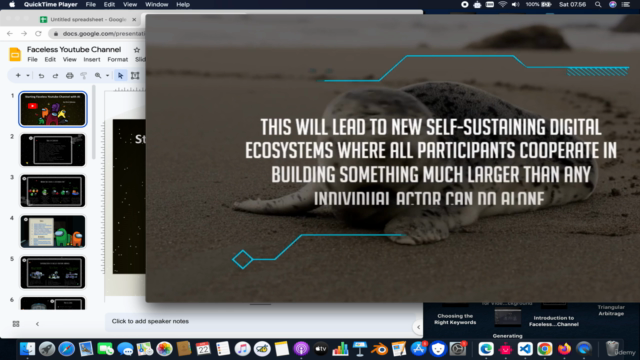640x360 pixels.
Task: Open App Store from the Dock
Action: coord(418,349)
